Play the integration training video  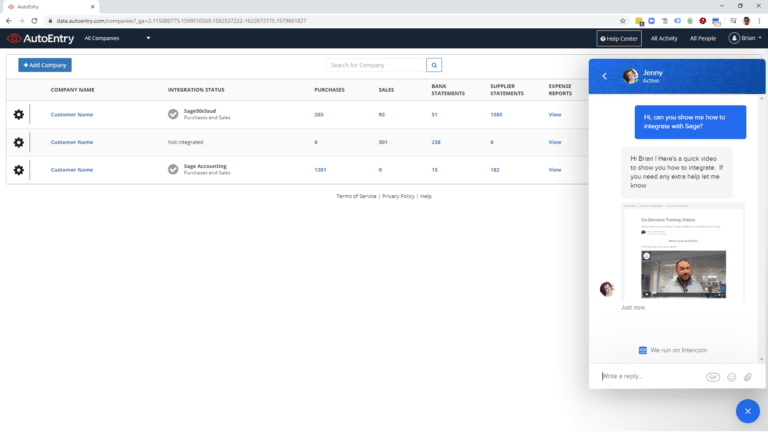[x=682, y=272]
